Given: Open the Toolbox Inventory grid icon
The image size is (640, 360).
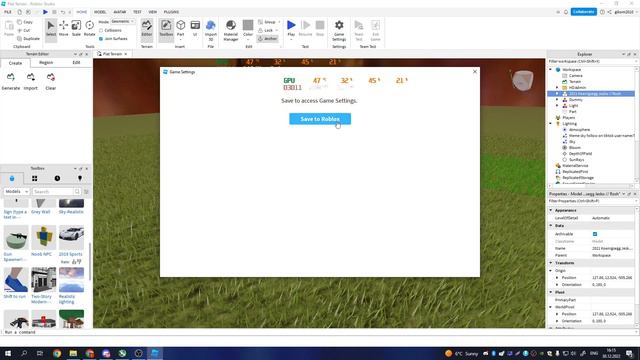Looking at the screenshot, I should click(35, 178).
